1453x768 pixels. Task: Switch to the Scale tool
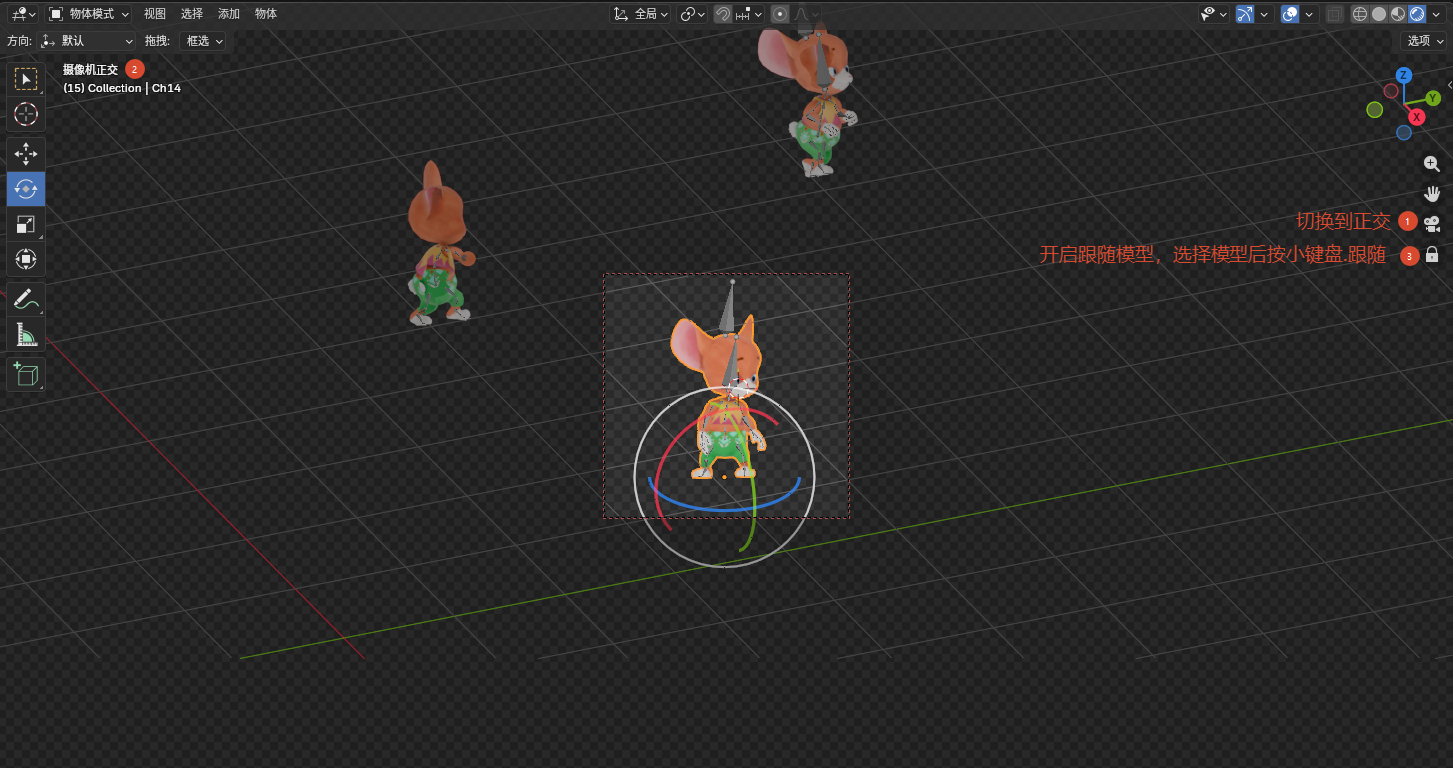26,224
